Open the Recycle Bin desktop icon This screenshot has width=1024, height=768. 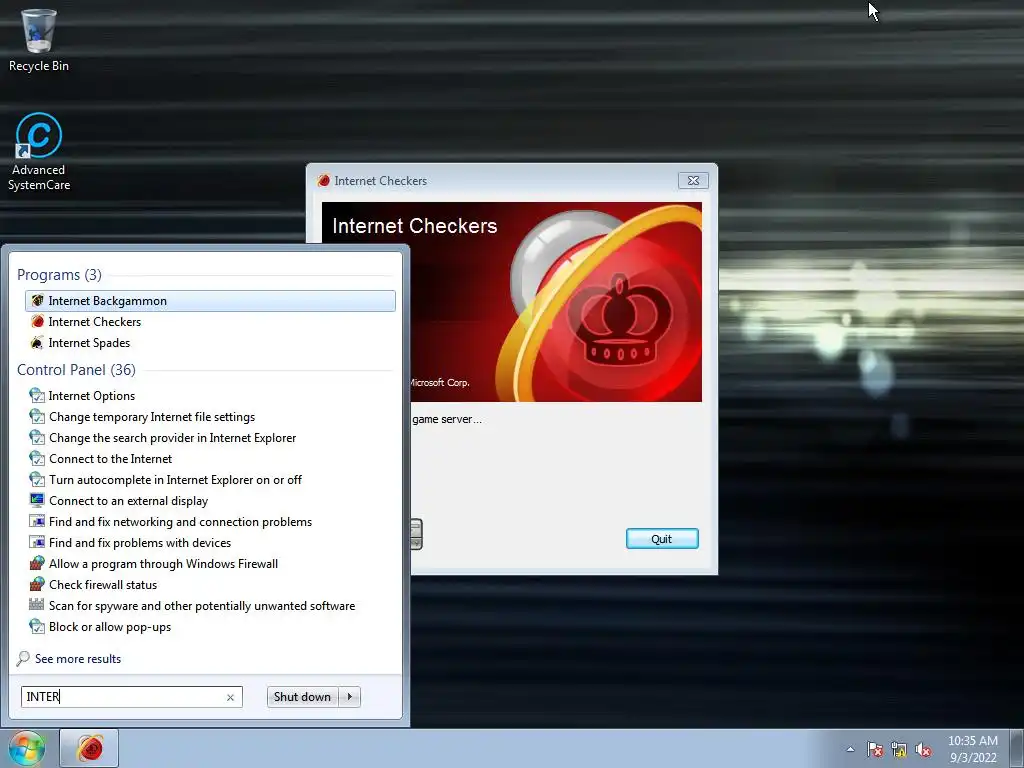[x=39, y=40]
